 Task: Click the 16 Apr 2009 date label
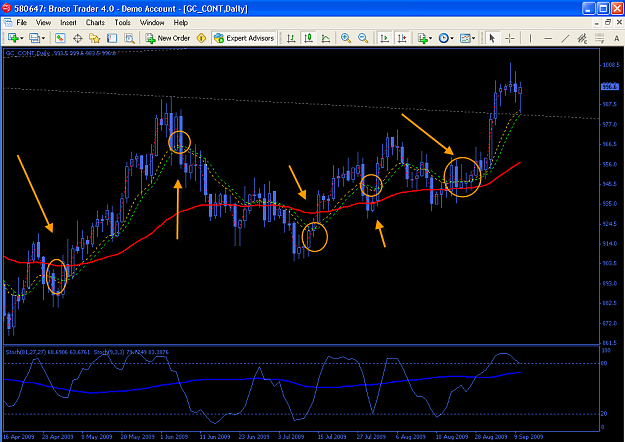coord(19,437)
